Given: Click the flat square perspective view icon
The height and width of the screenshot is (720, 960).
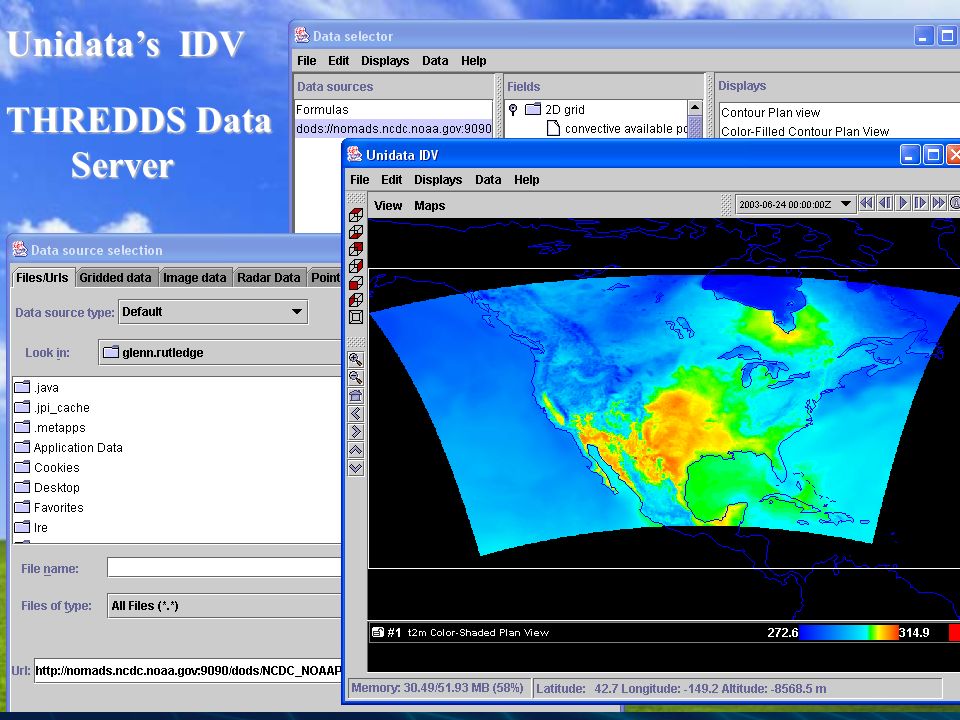Looking at the screenshot, I should pyautogui.click(x=356, y=317).
